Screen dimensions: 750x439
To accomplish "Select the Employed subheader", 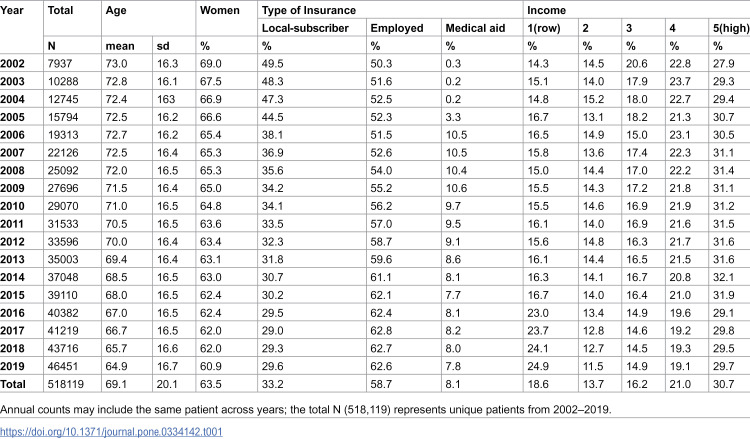I will pyautogui.click(x=397, y=28).
